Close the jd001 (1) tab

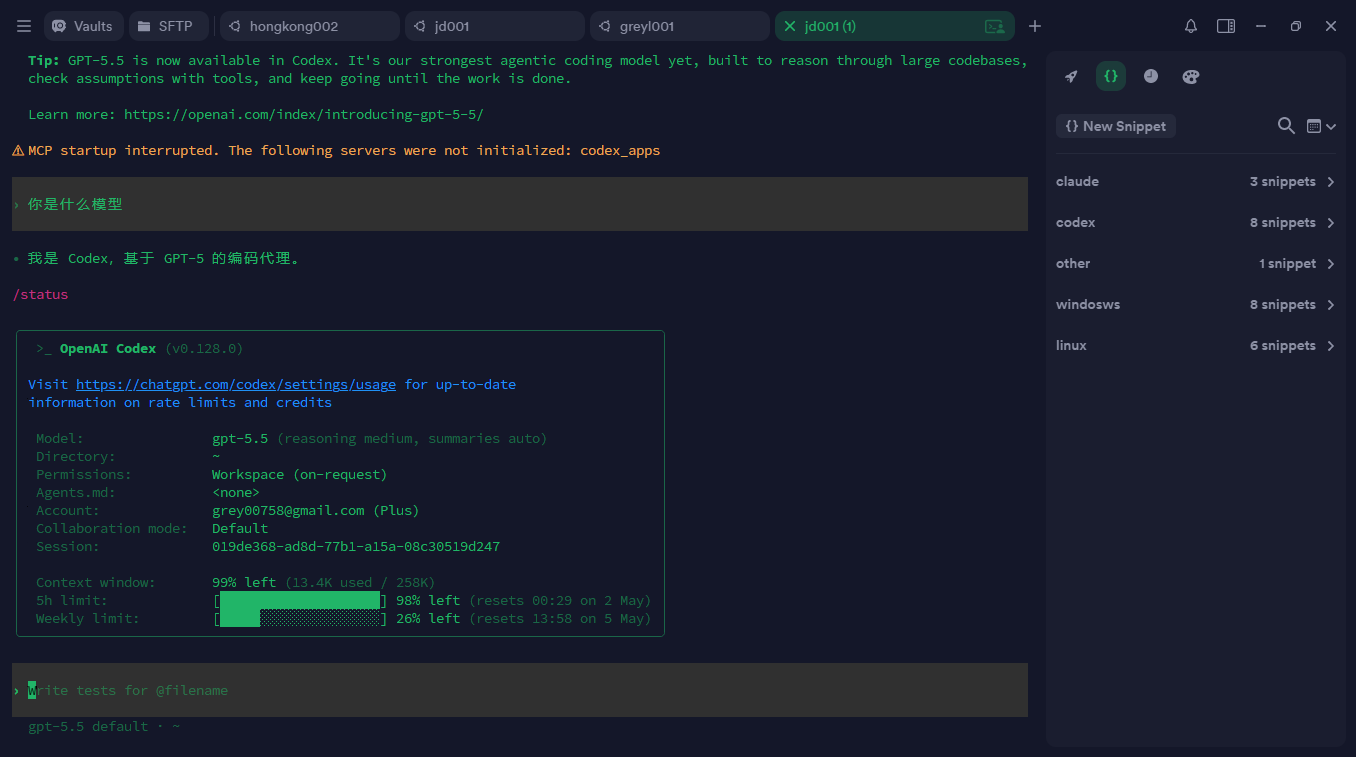point(790,26)
